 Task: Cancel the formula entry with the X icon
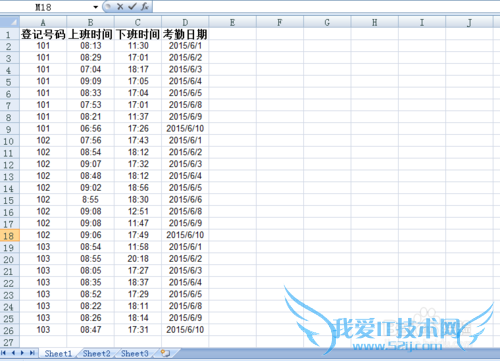click(x=120, y=6)
